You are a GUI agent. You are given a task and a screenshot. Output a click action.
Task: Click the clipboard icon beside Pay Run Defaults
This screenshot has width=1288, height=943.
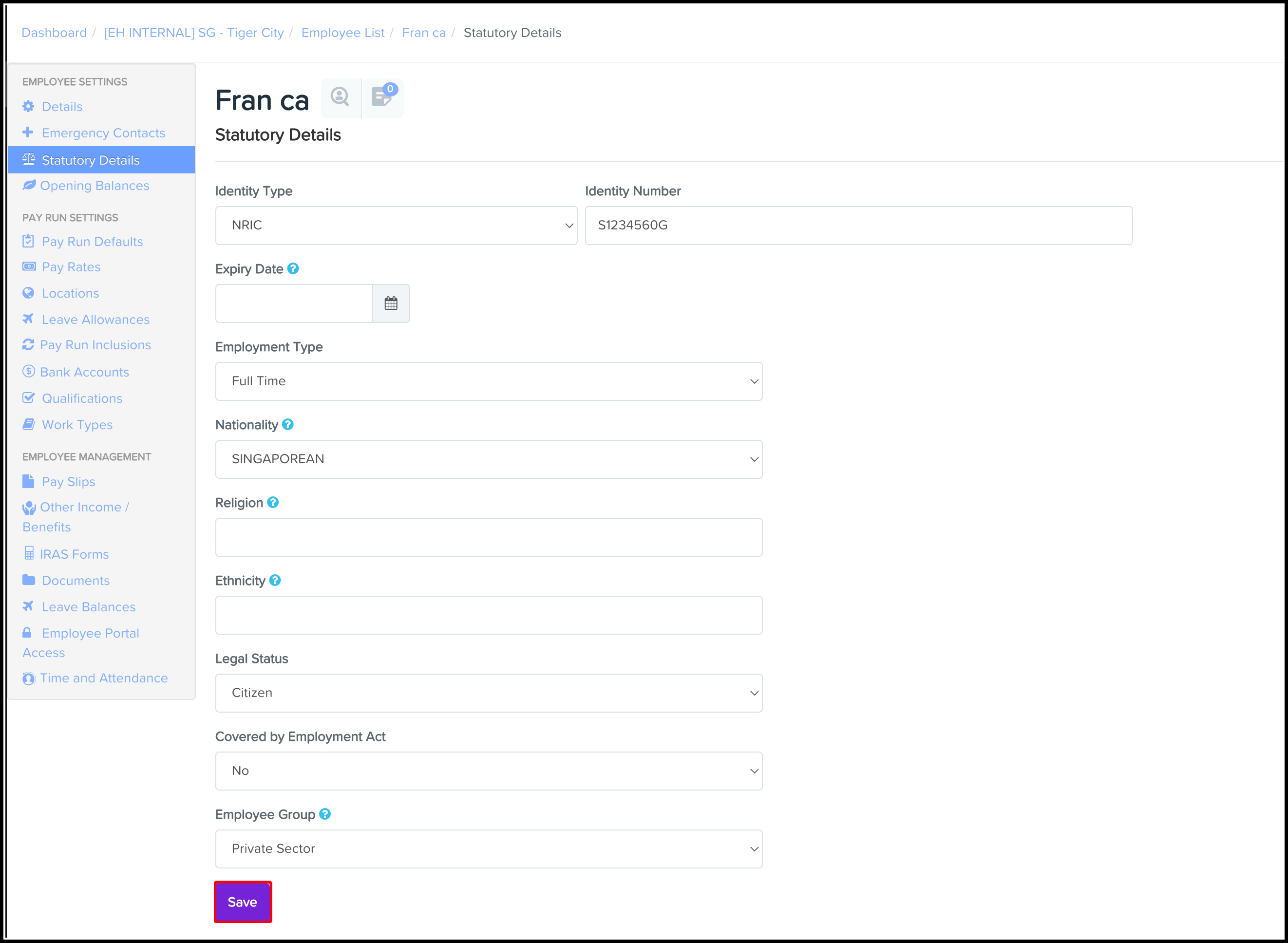click(x=28, y=241)
